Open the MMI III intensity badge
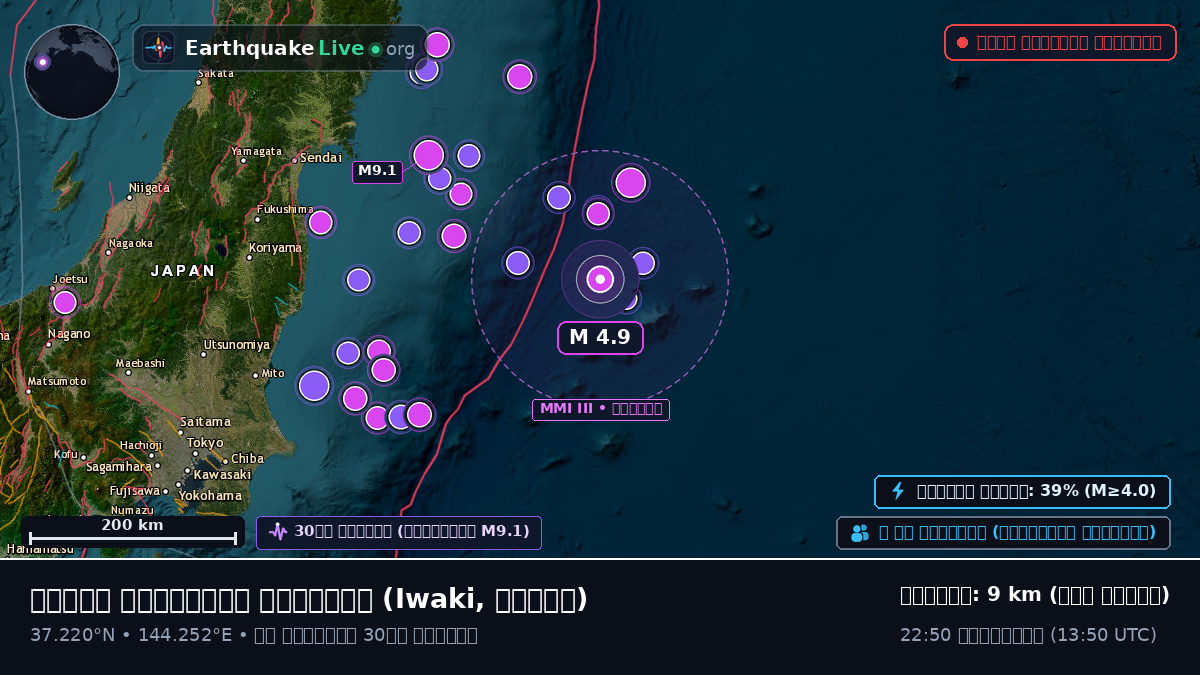This screenshot has width=1200, height=675. (x=601, y=409)
